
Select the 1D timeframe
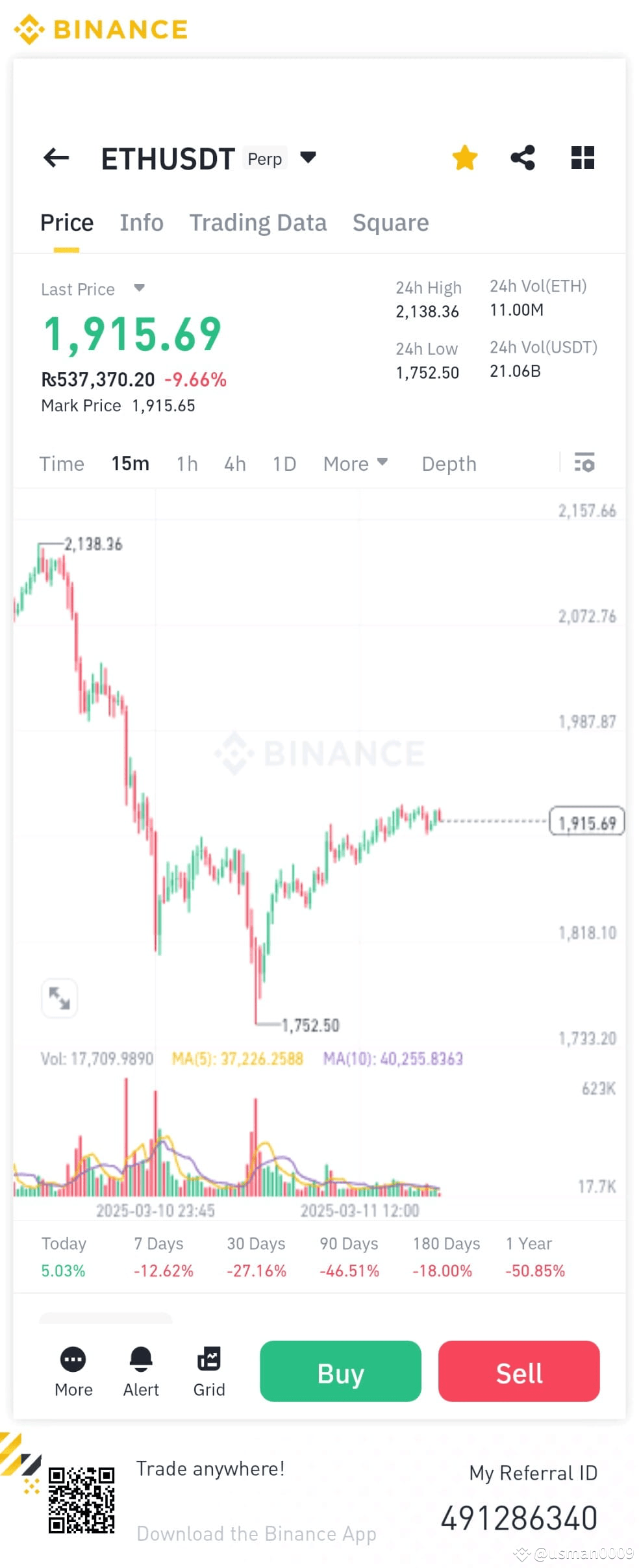[x=284, y=464]
